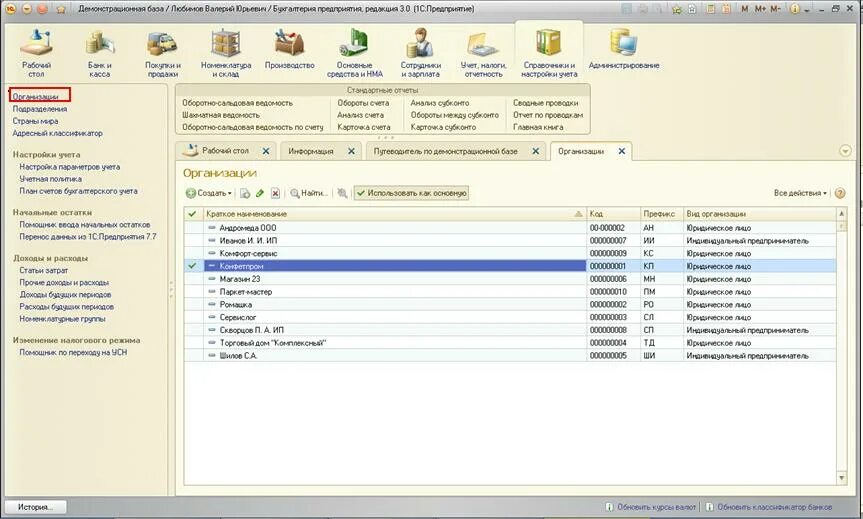Open План счетов бухгалтерского учета
The width and height of the screenshot is (863, 519).
pos(78,191)
